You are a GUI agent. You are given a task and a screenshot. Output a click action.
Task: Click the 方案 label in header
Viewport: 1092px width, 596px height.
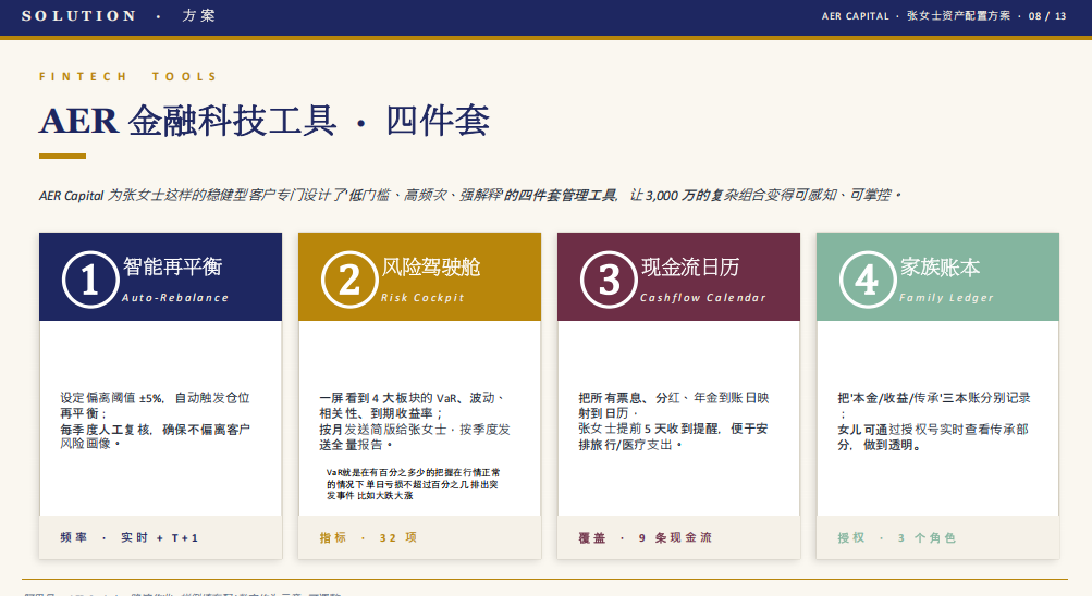198,16
